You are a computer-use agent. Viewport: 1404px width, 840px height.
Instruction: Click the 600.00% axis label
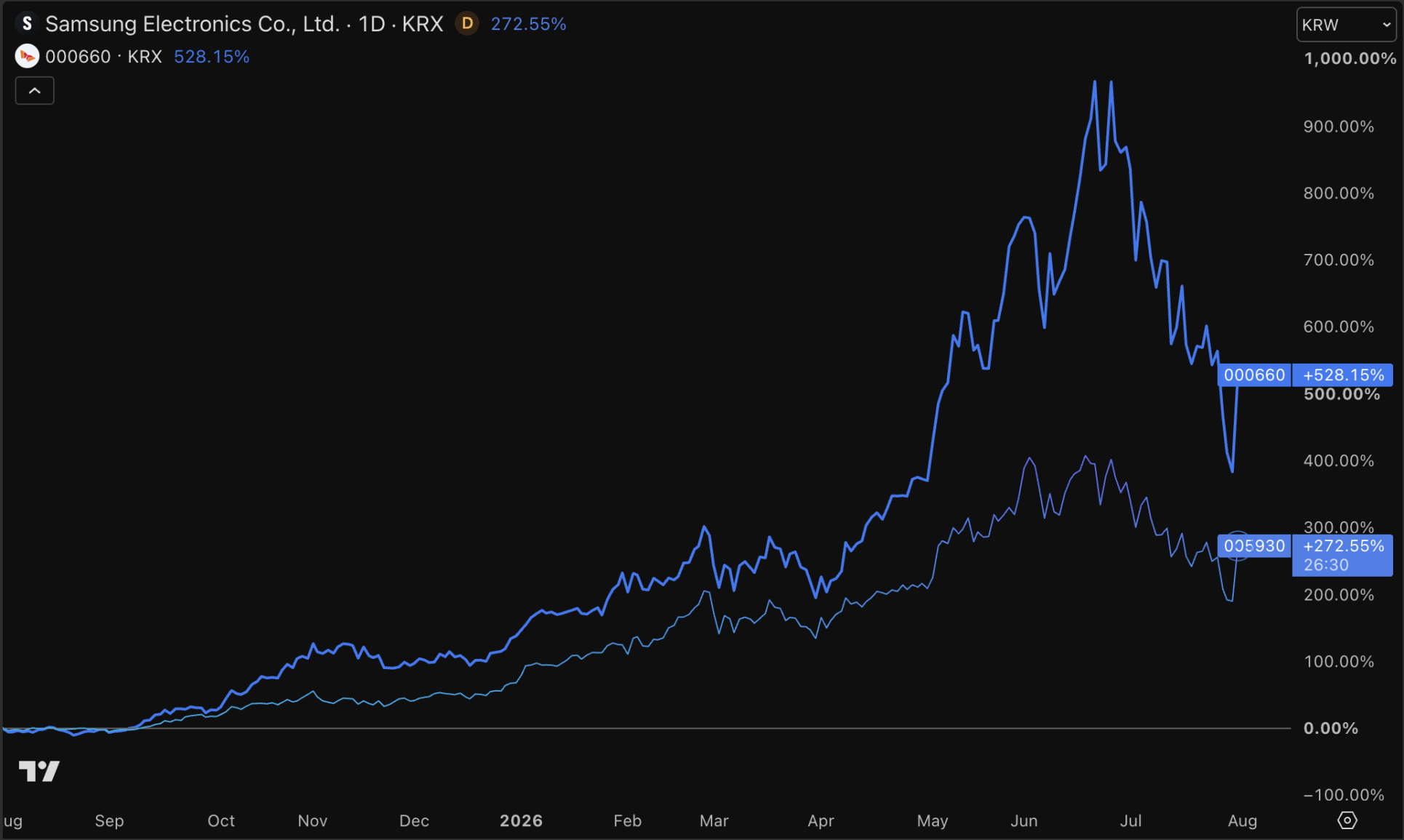1339,327
